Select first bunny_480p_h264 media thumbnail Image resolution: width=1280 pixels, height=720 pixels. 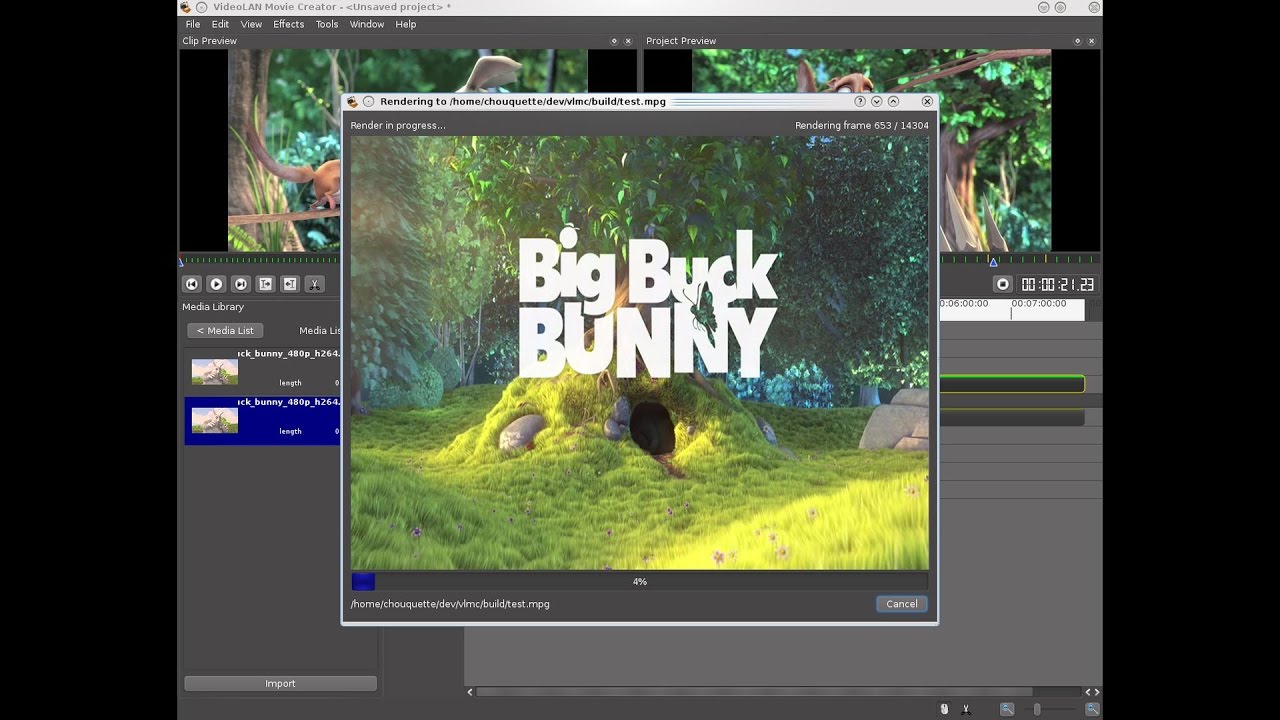point(215,372)
